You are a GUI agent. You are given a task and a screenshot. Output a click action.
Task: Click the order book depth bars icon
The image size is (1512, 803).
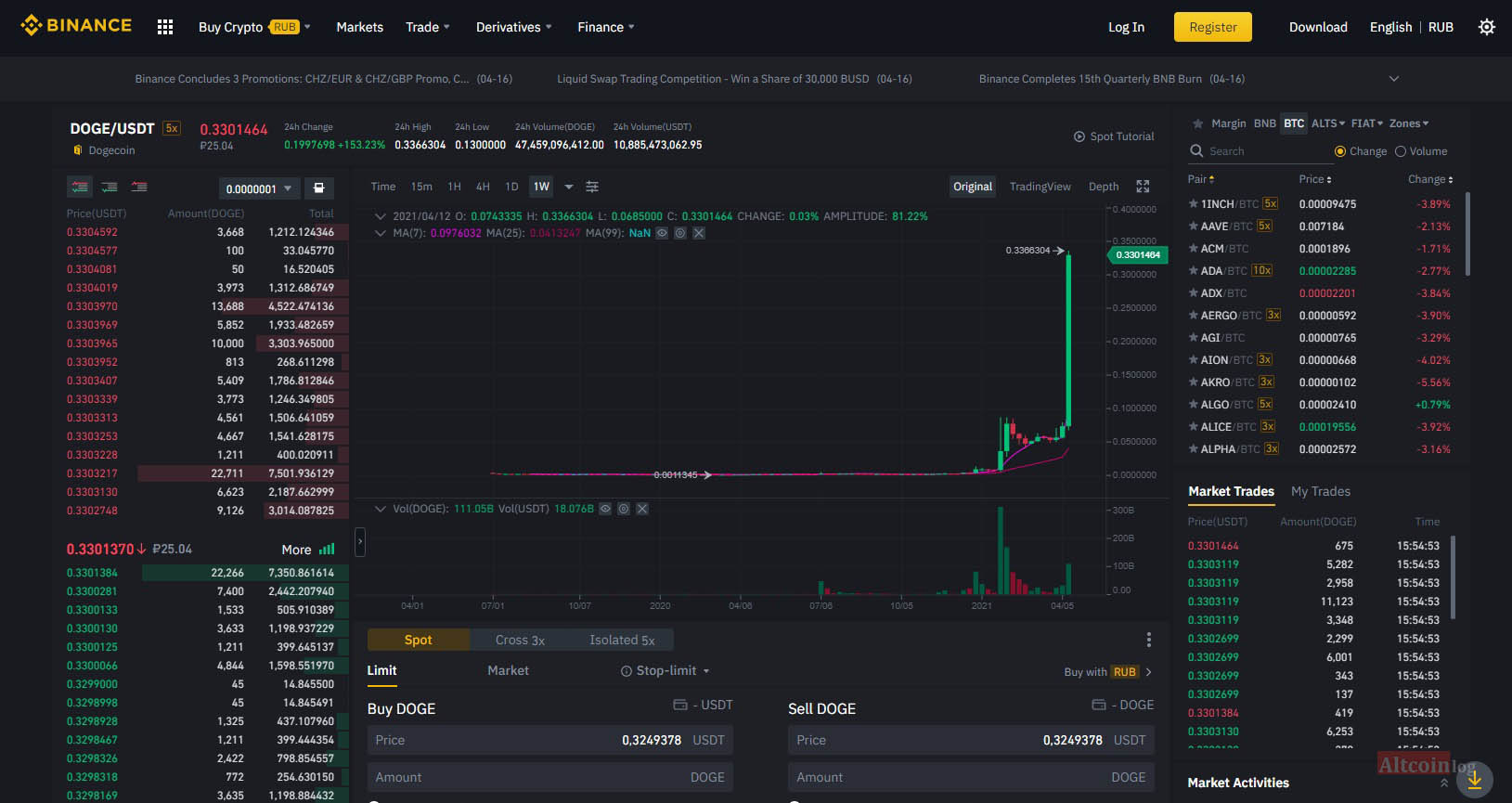click(327, 549)
